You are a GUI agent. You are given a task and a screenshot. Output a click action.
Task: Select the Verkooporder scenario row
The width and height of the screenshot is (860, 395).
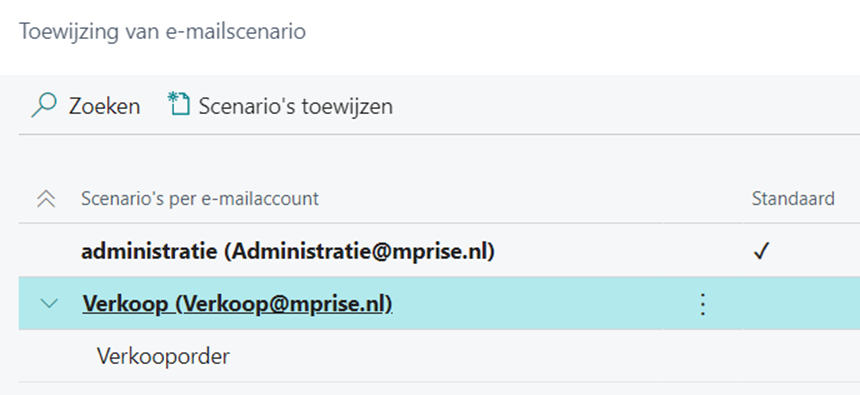pos(439,357)
